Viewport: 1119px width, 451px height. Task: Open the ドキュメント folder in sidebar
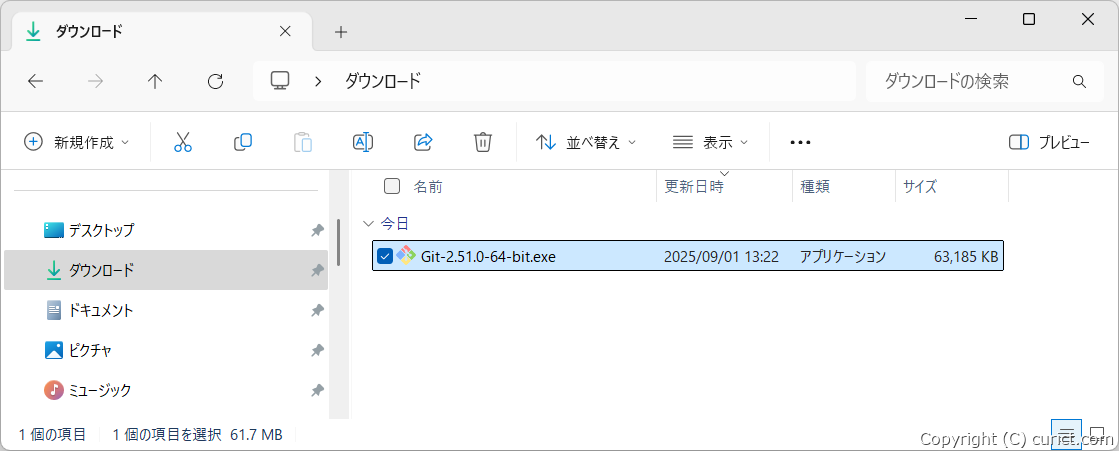pyautogui.click(x=100, y=310)
